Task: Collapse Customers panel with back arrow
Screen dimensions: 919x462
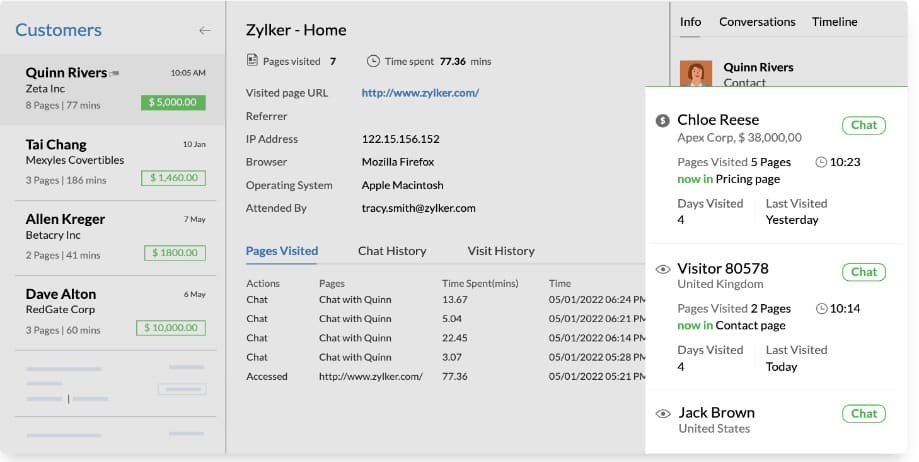Action: click(204, 31)
